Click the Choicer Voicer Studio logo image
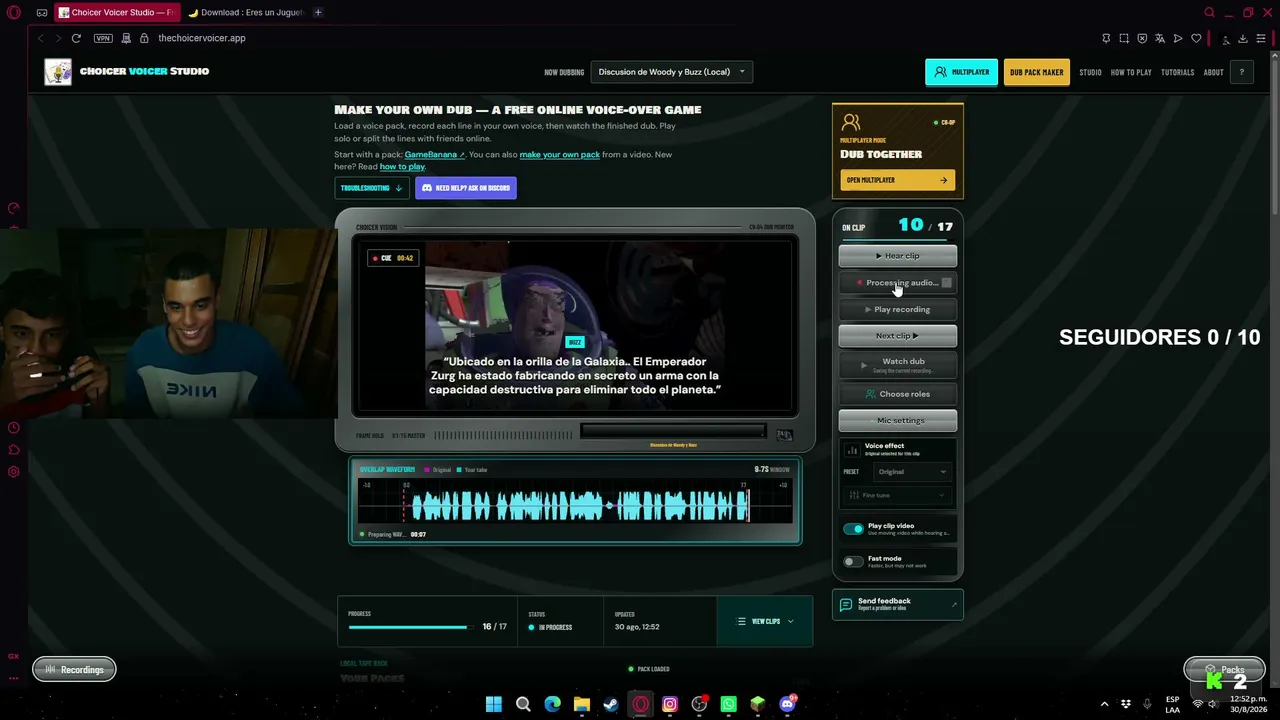The image size is (1280, 720). tap(58, 72)
